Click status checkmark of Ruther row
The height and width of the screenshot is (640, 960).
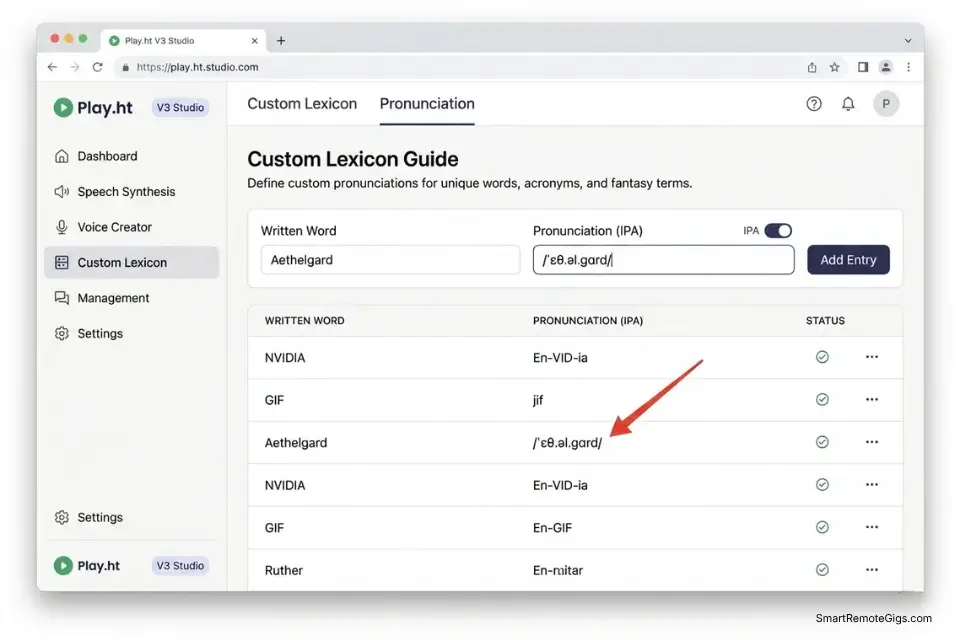(x=822, y=570)
